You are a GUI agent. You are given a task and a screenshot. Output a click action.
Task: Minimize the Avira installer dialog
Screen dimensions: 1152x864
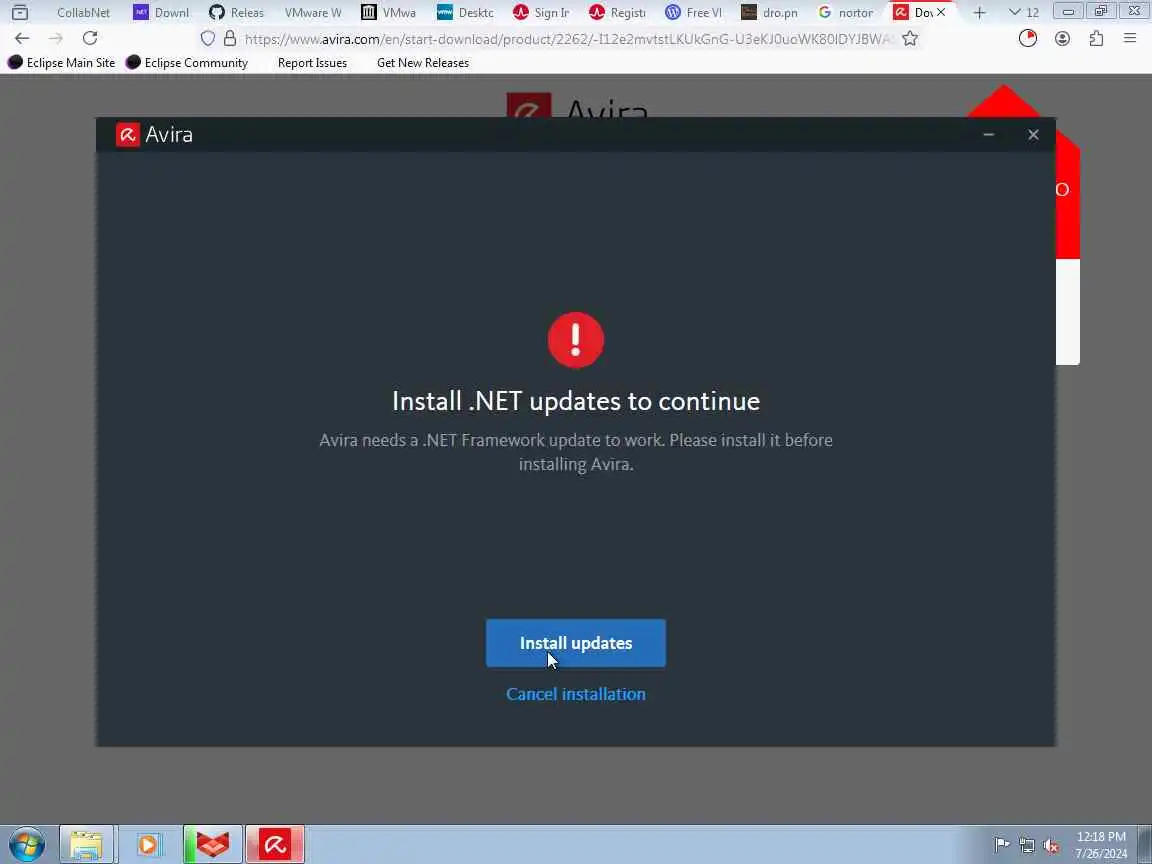(989, 134)
